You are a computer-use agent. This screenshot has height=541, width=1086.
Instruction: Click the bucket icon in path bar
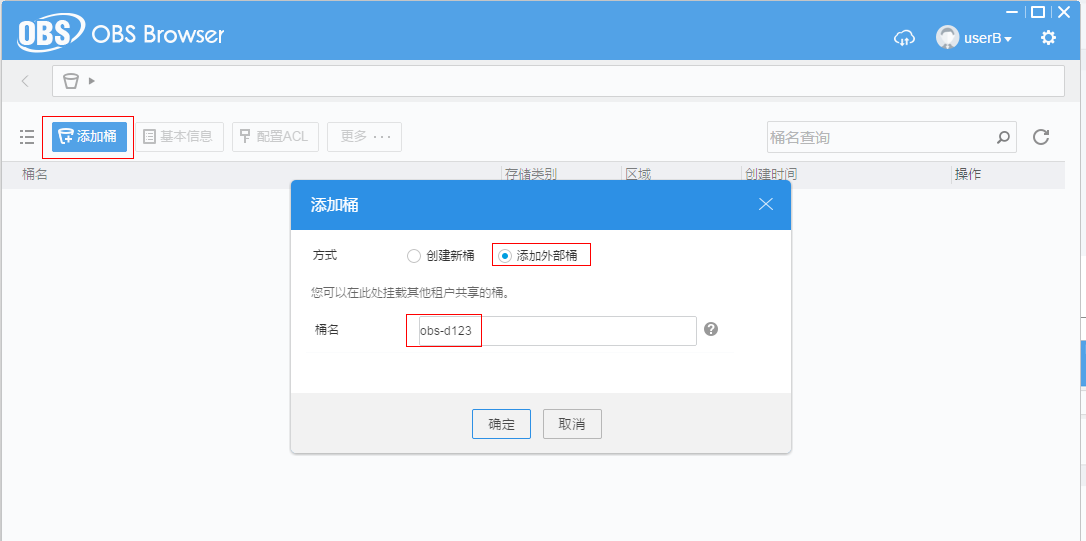pyautogui.click(x=71, y=81)
